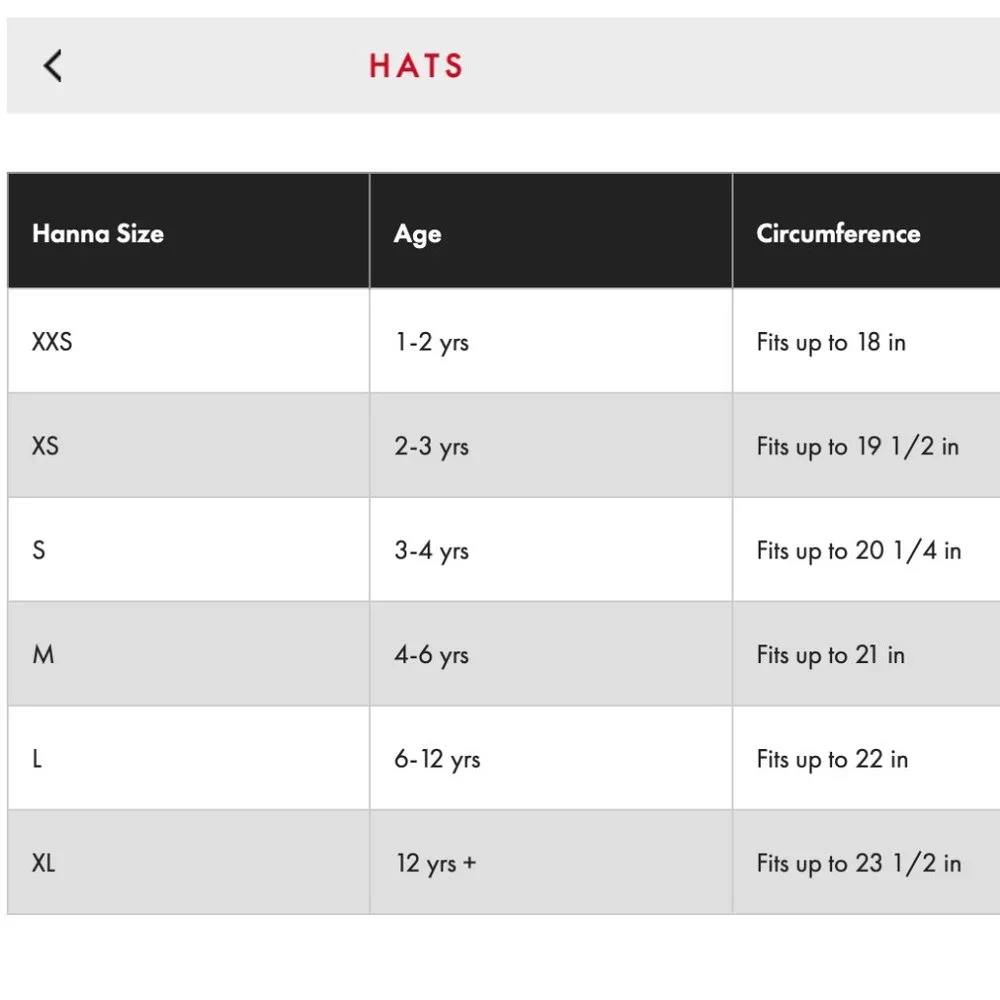Select the Fits up to 18 in cell

point(831,342)
